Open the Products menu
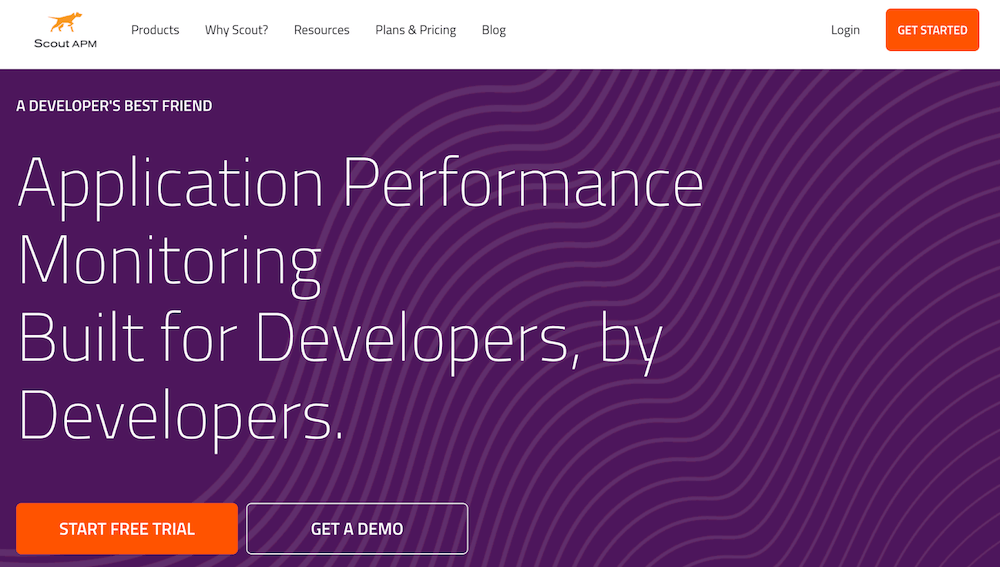Image resolution: width=1000 pixels, height=567 pixels. (x=155, y=30)
